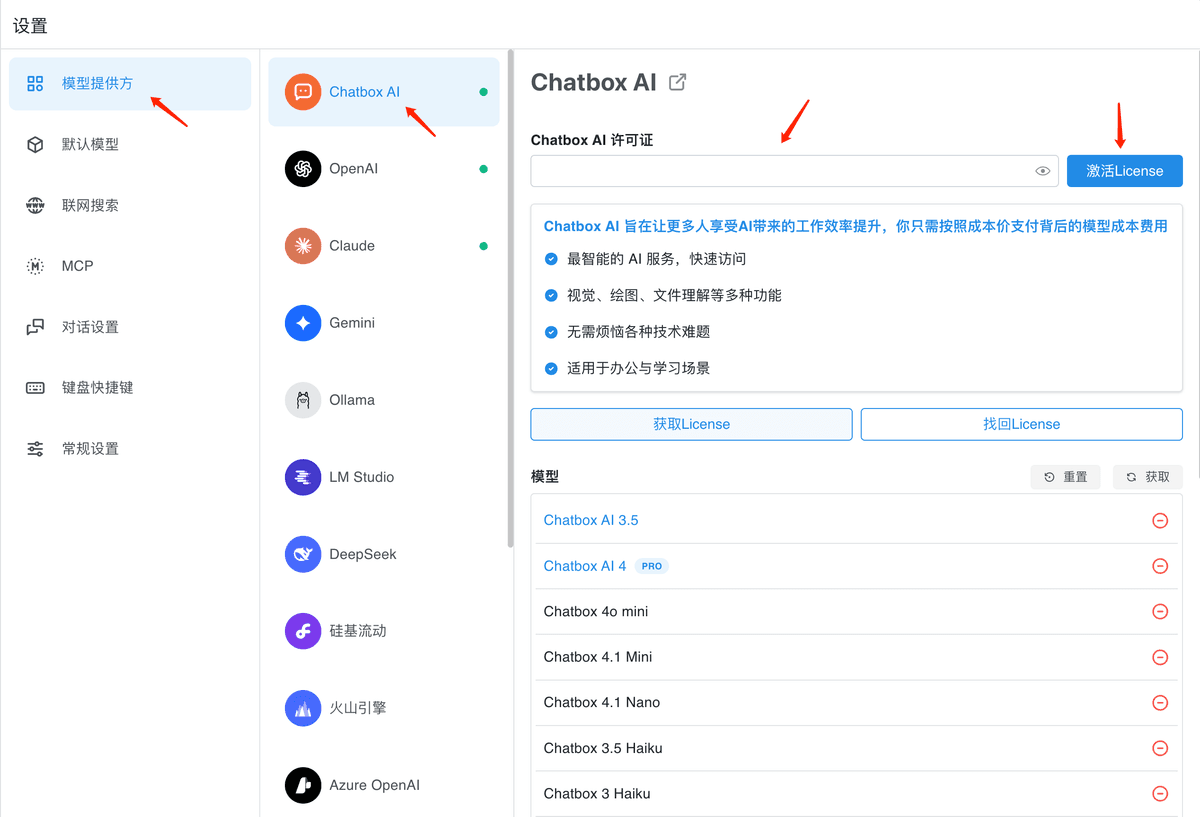
Task: Click inside the Chatbox AI license input field
Action: click(780, 171)
